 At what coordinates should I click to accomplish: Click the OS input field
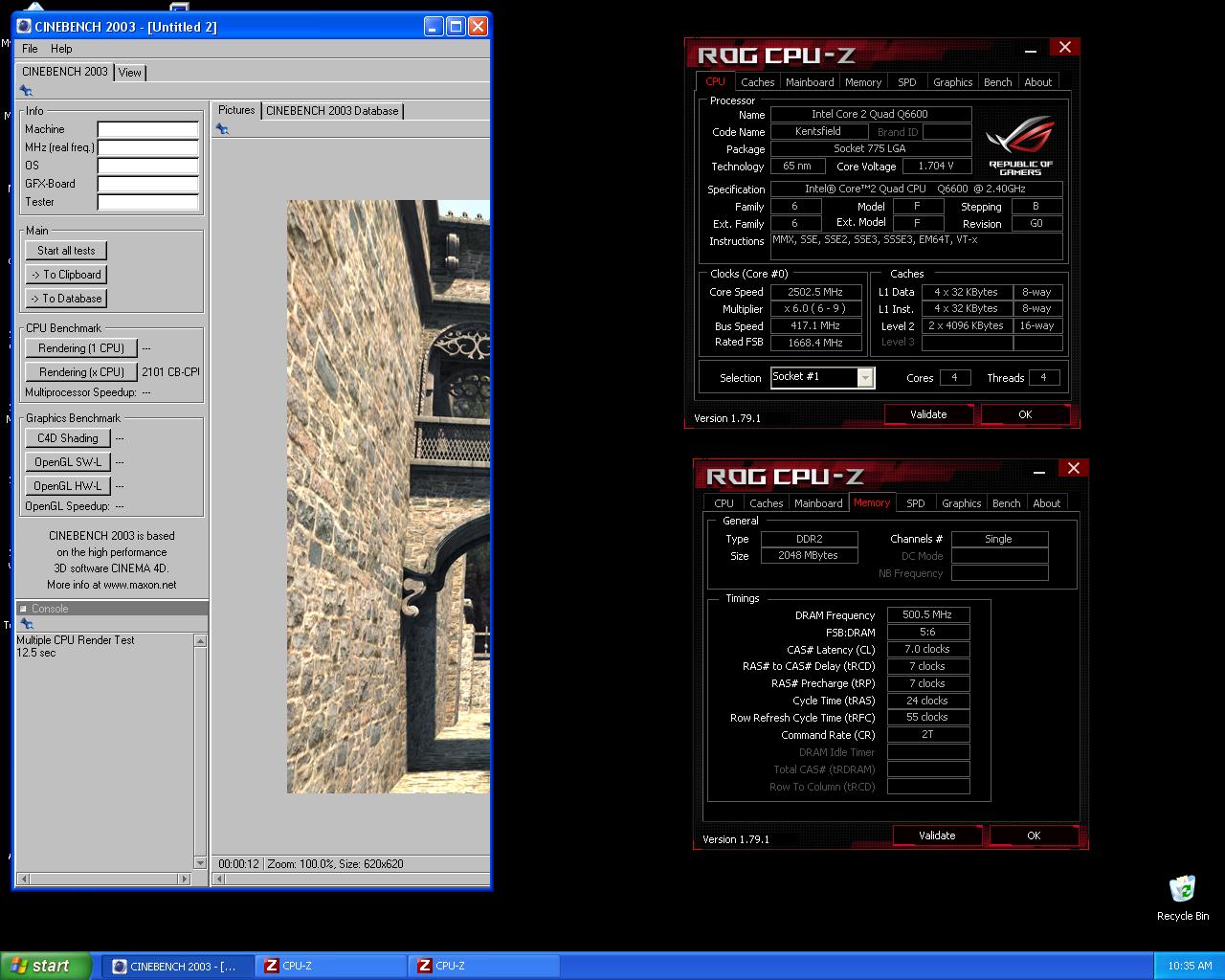(148, 166)
